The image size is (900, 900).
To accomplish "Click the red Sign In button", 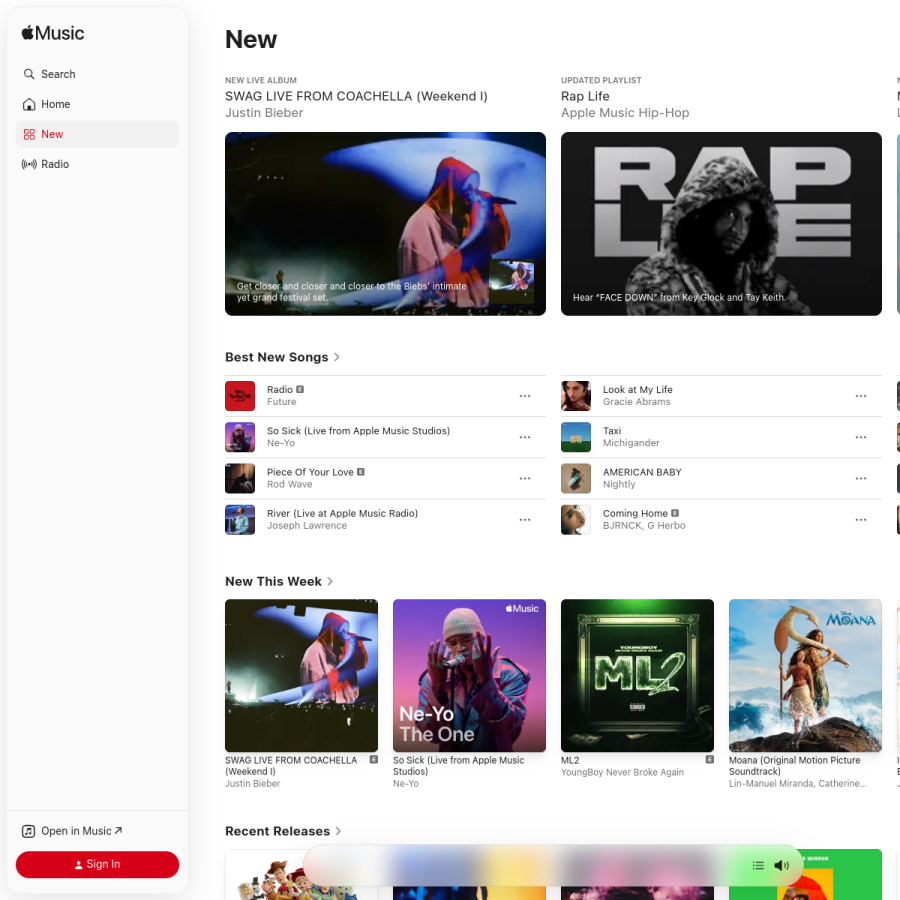I will click(x=97, y=864).
